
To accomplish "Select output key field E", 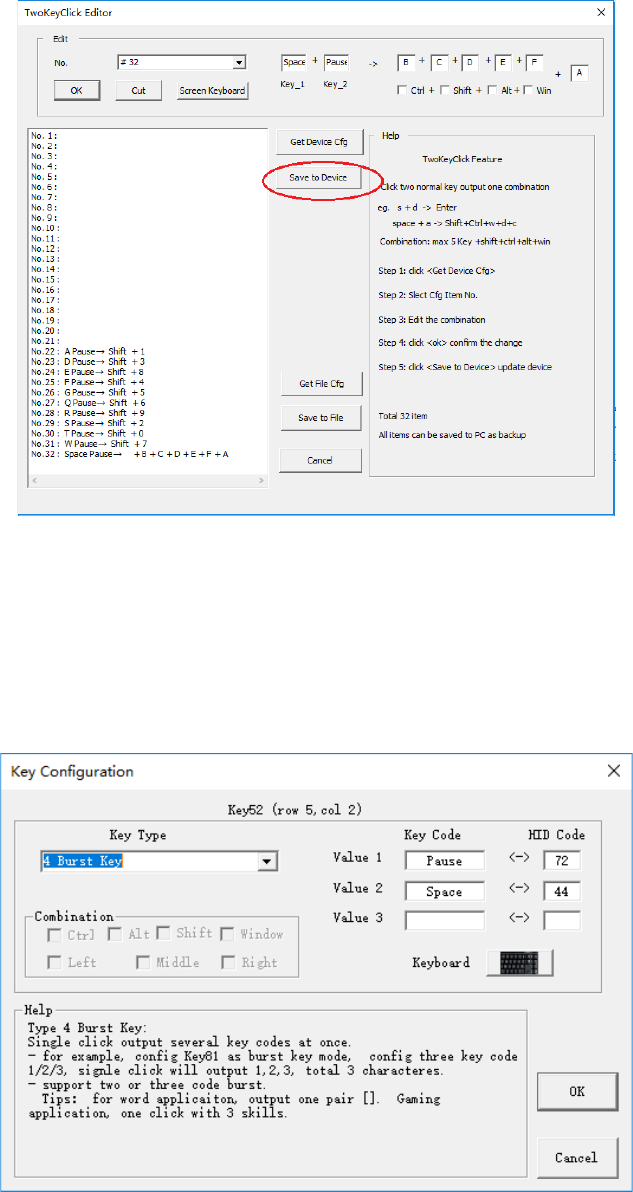I will tap(504, 62).
